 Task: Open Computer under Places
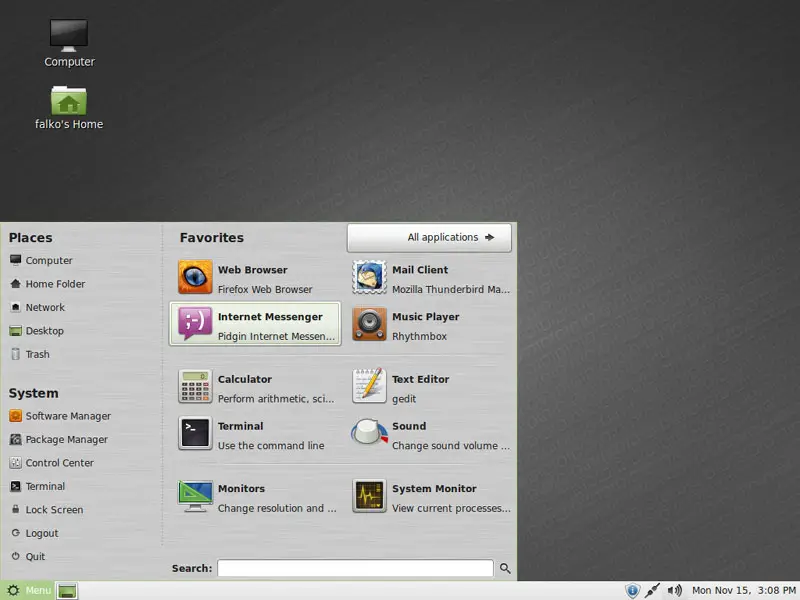[x=41, y=260]
